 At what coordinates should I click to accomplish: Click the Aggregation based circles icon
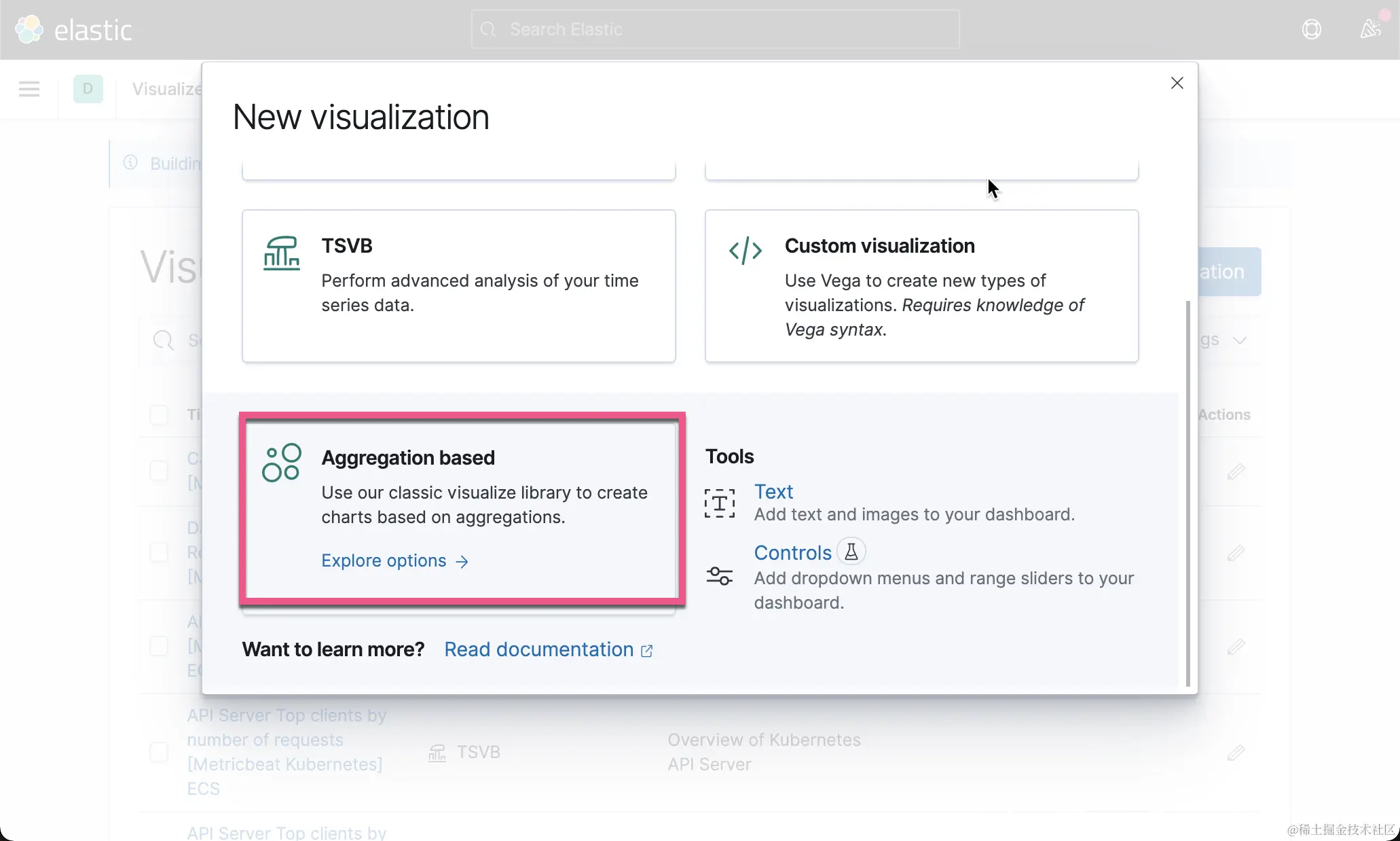point(281,463)
